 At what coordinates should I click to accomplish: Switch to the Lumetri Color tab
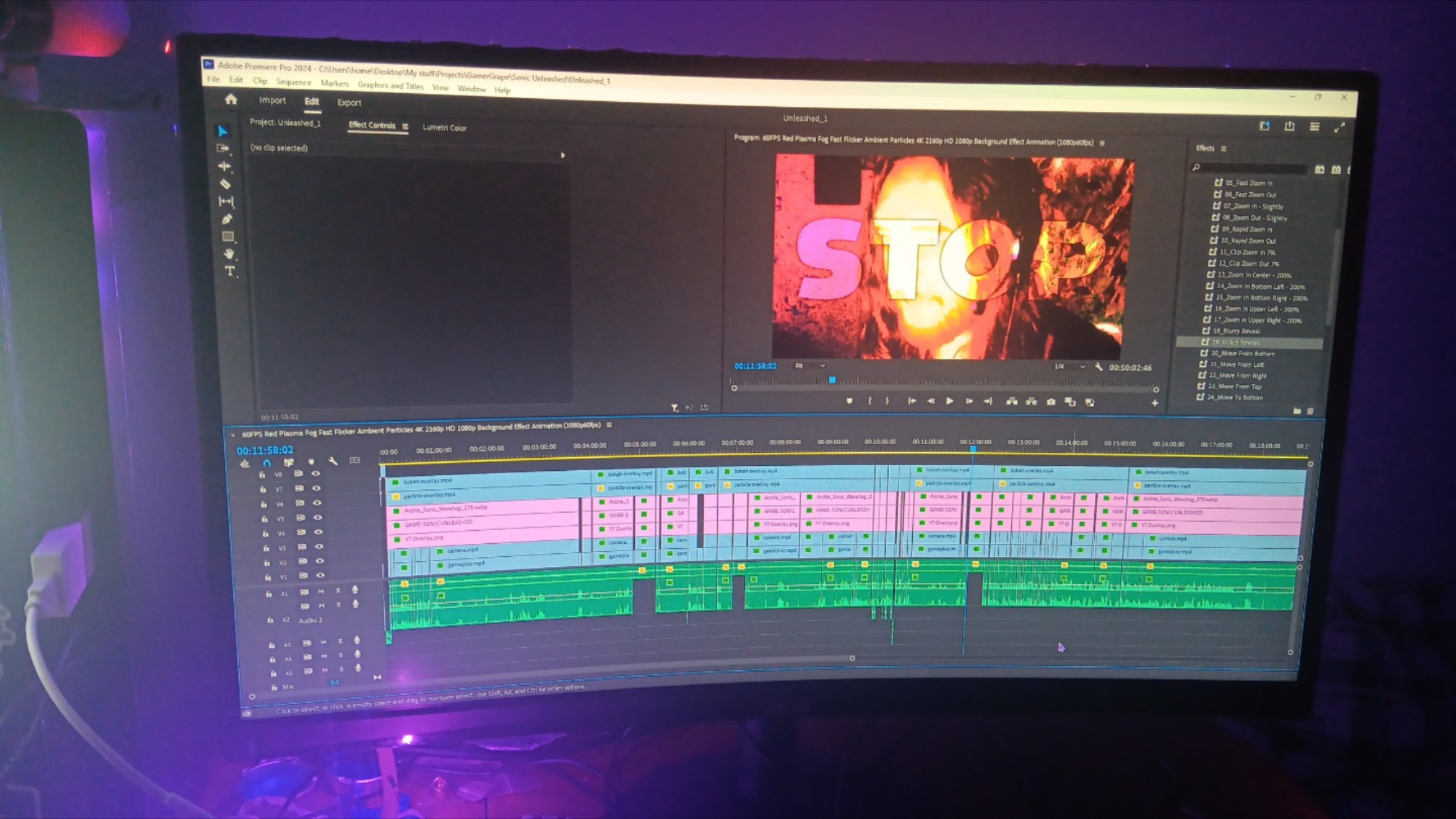pos(444,127)
